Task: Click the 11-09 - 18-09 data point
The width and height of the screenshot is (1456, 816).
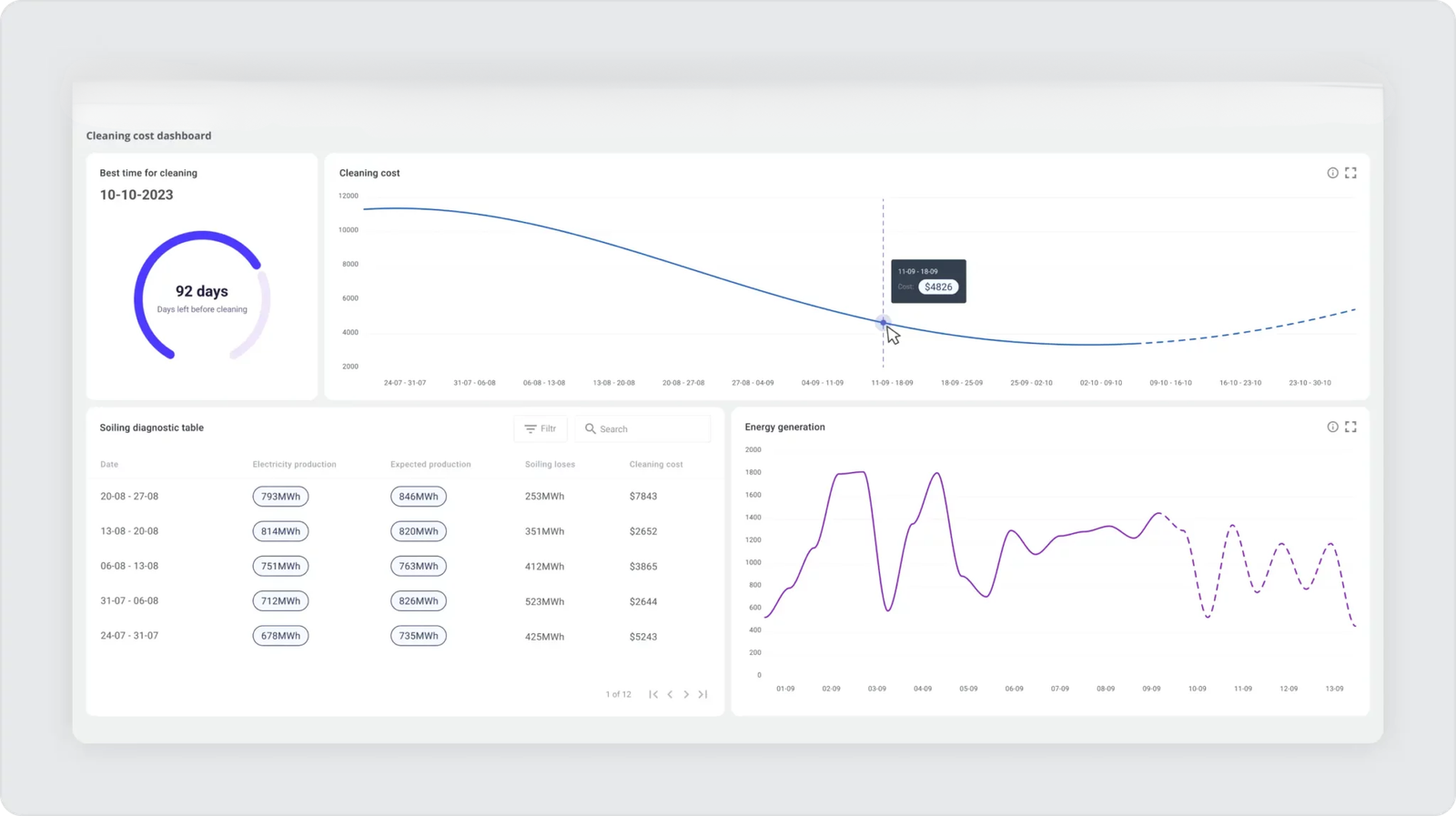Action: [883, 322]
